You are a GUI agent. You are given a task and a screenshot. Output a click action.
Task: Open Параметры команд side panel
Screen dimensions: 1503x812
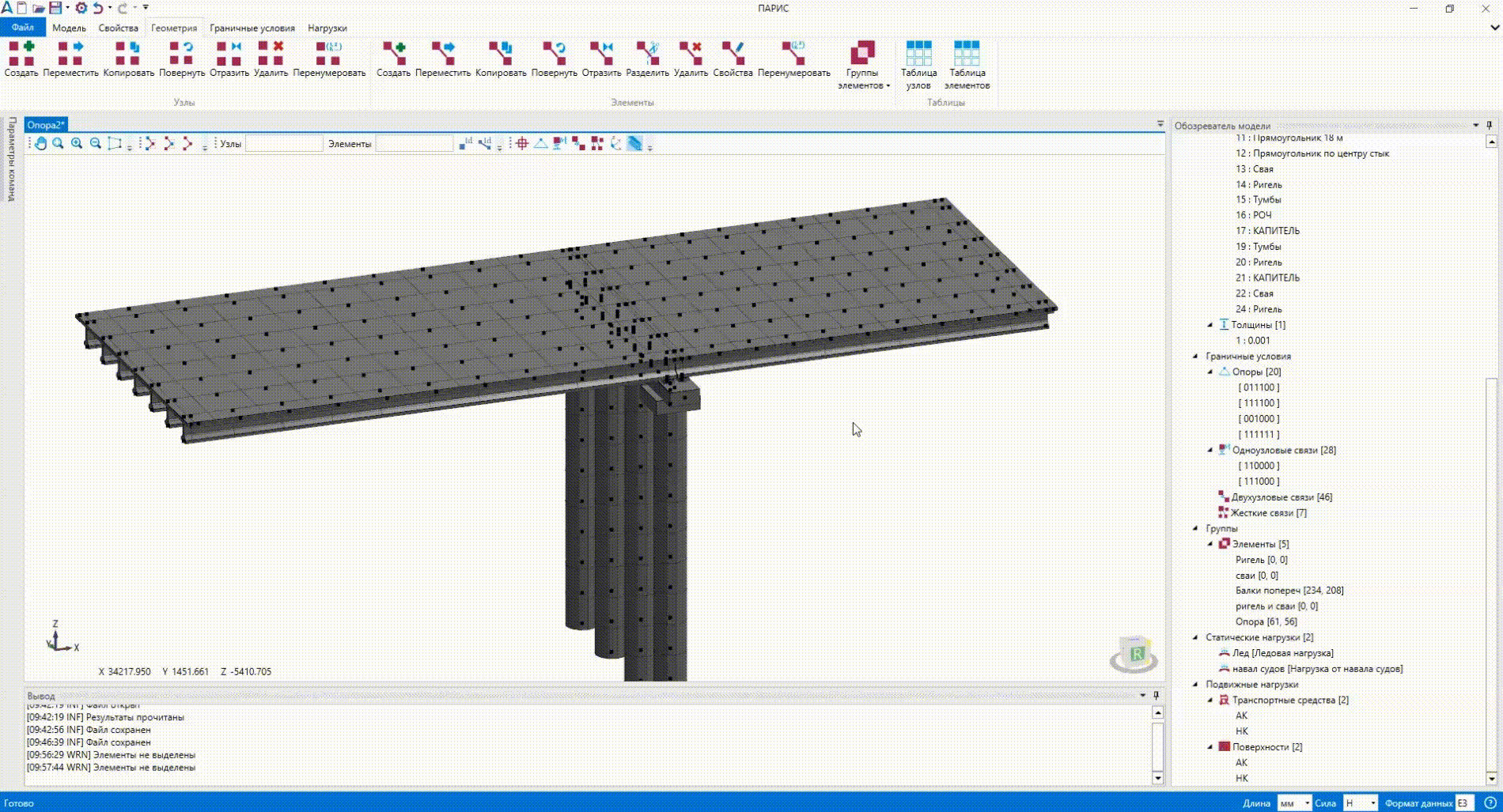coord(12,159)
